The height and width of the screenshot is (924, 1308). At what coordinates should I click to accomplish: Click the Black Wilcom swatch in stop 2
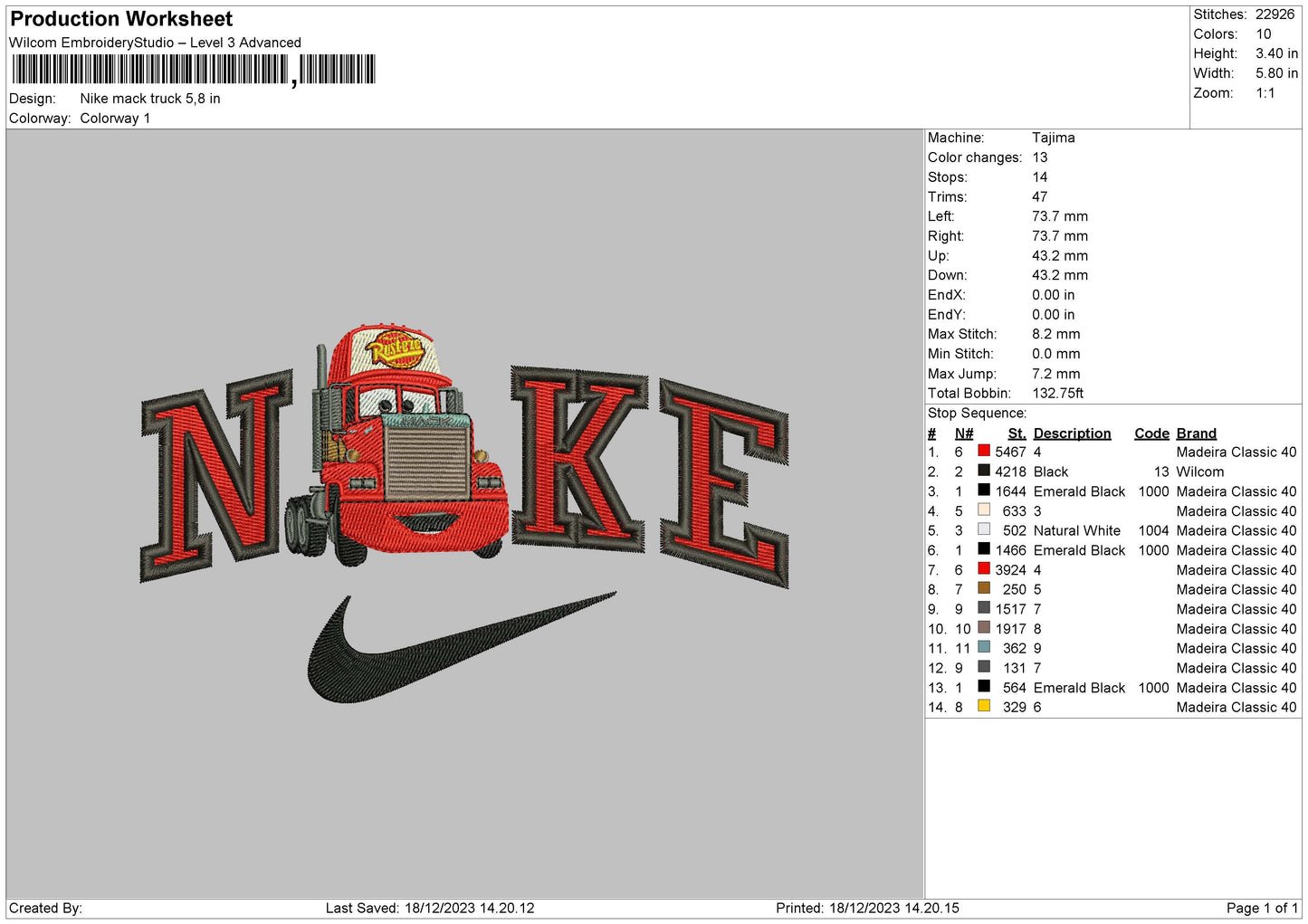tap(983, 471)
